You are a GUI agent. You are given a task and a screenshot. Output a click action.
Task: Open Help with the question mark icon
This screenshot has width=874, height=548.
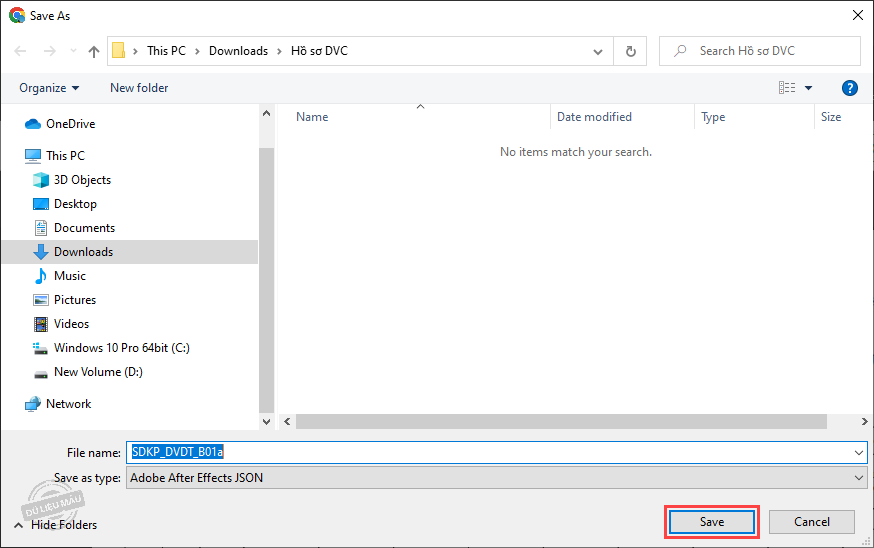(849, 88)
